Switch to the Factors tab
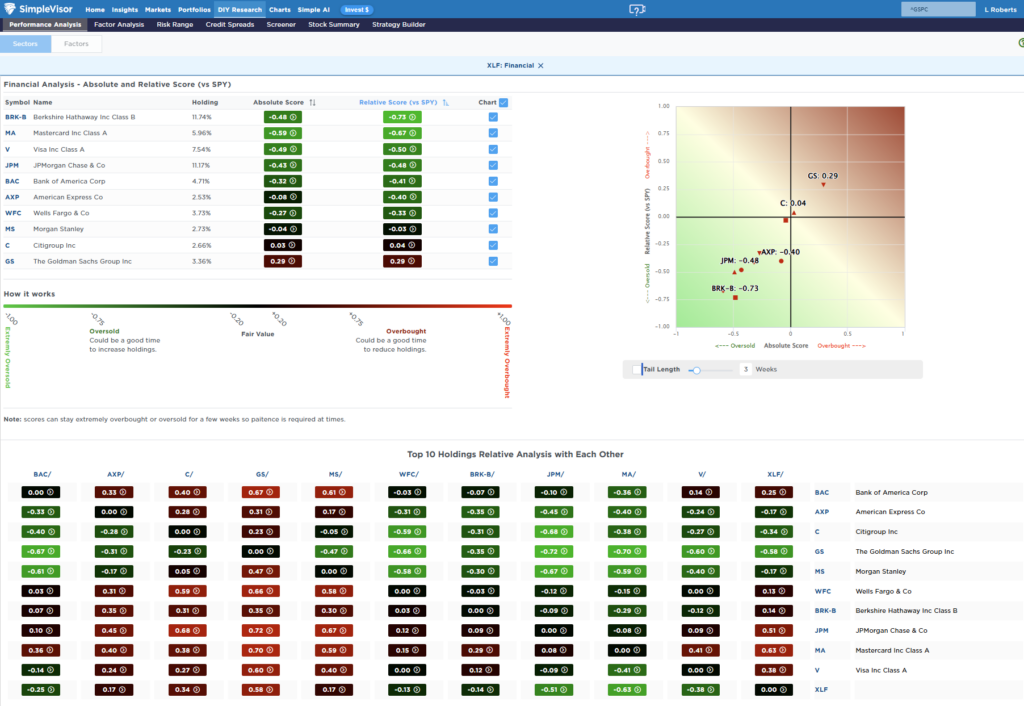This screenshot has height=706, width=1024. tap(76, 44)
